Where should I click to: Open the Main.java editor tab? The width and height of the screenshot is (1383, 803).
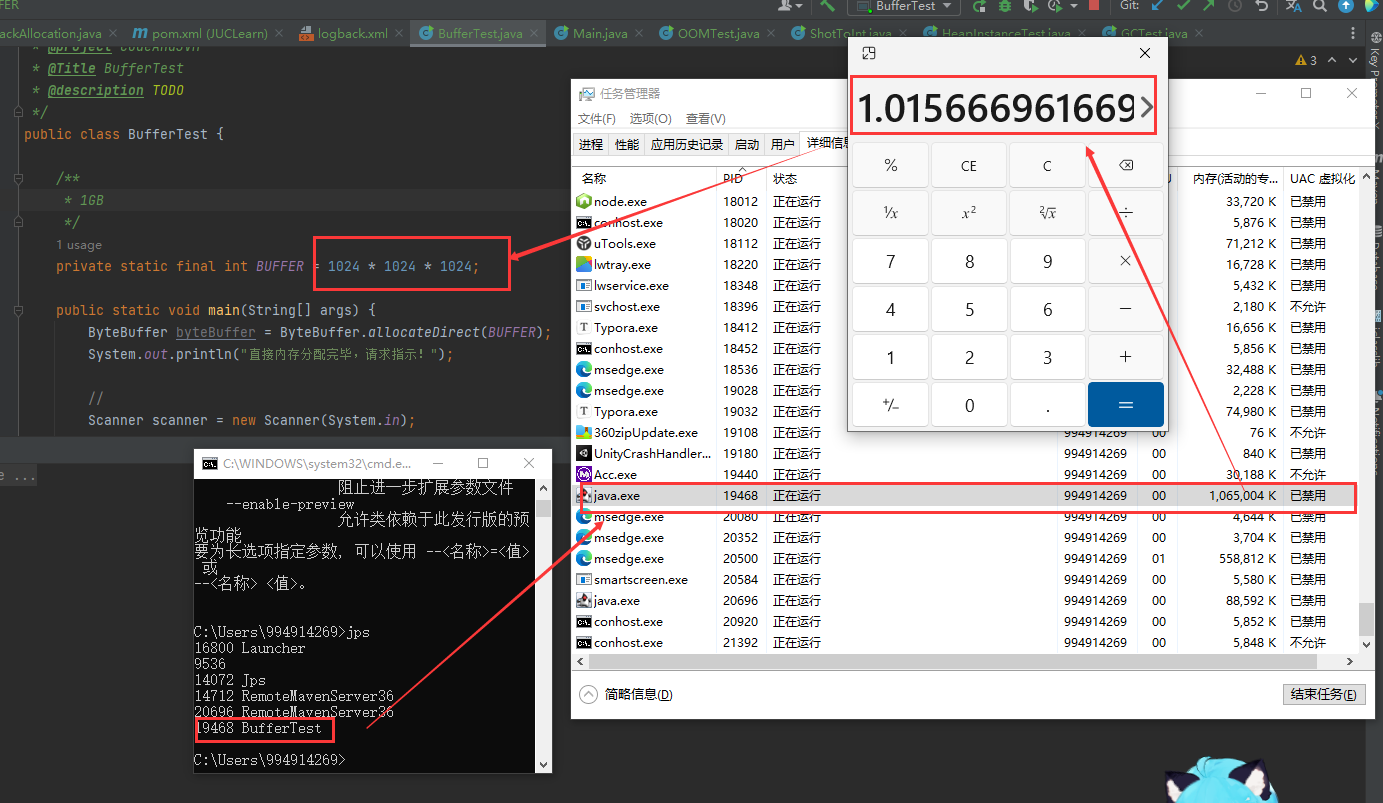click(591, 33)
